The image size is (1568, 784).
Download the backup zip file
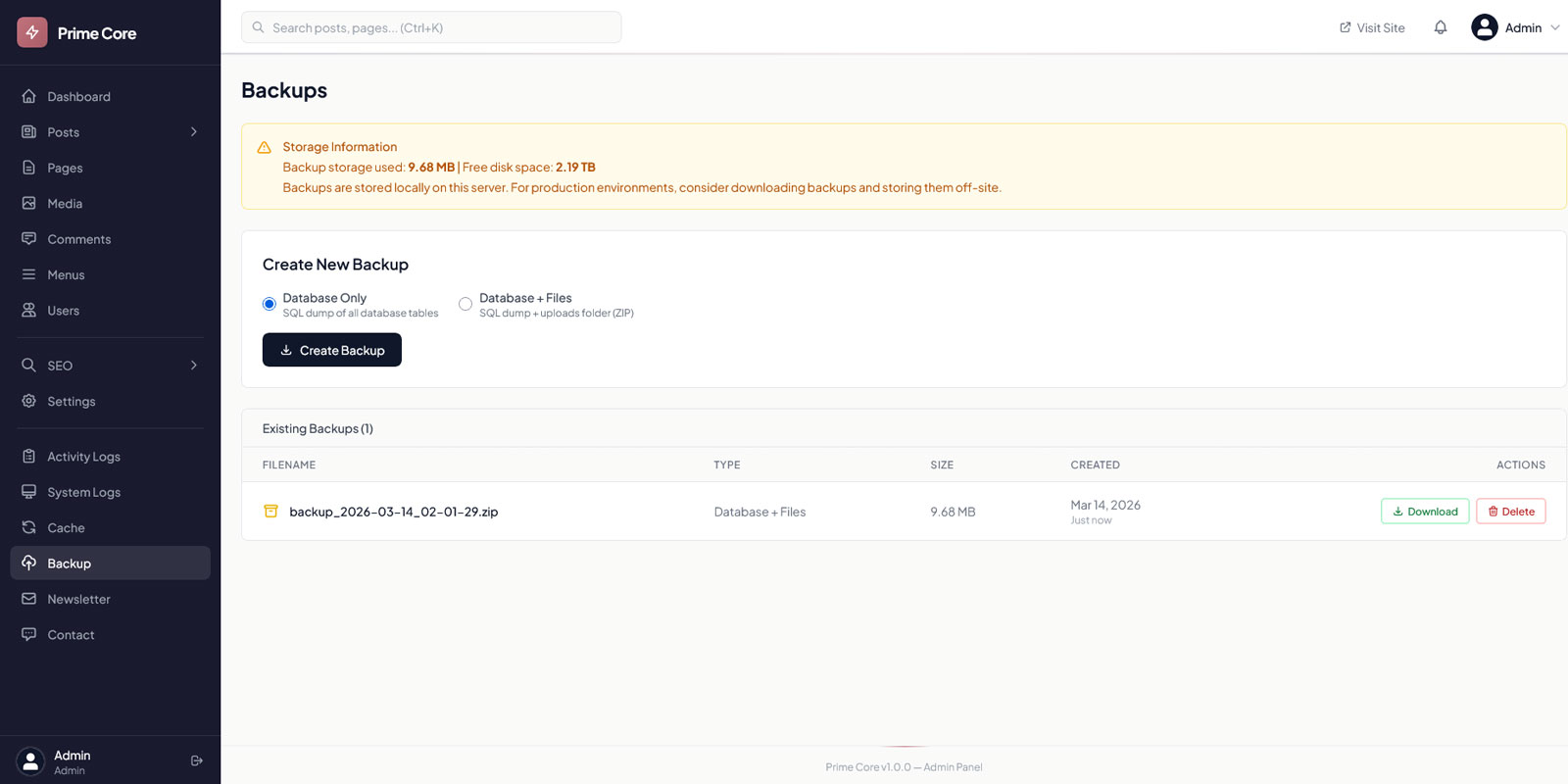point(1424,512)
